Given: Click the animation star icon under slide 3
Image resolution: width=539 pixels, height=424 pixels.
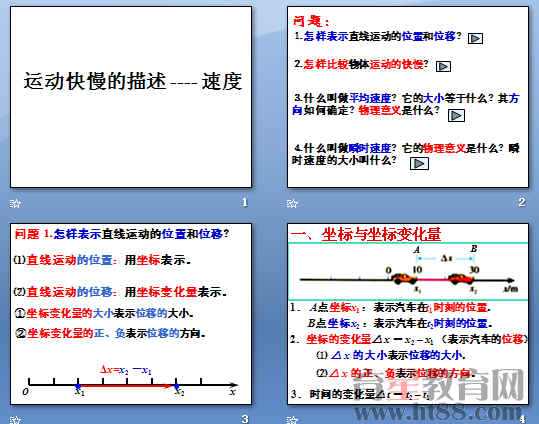Looking at the screenshot, I should tap(15, 420).
